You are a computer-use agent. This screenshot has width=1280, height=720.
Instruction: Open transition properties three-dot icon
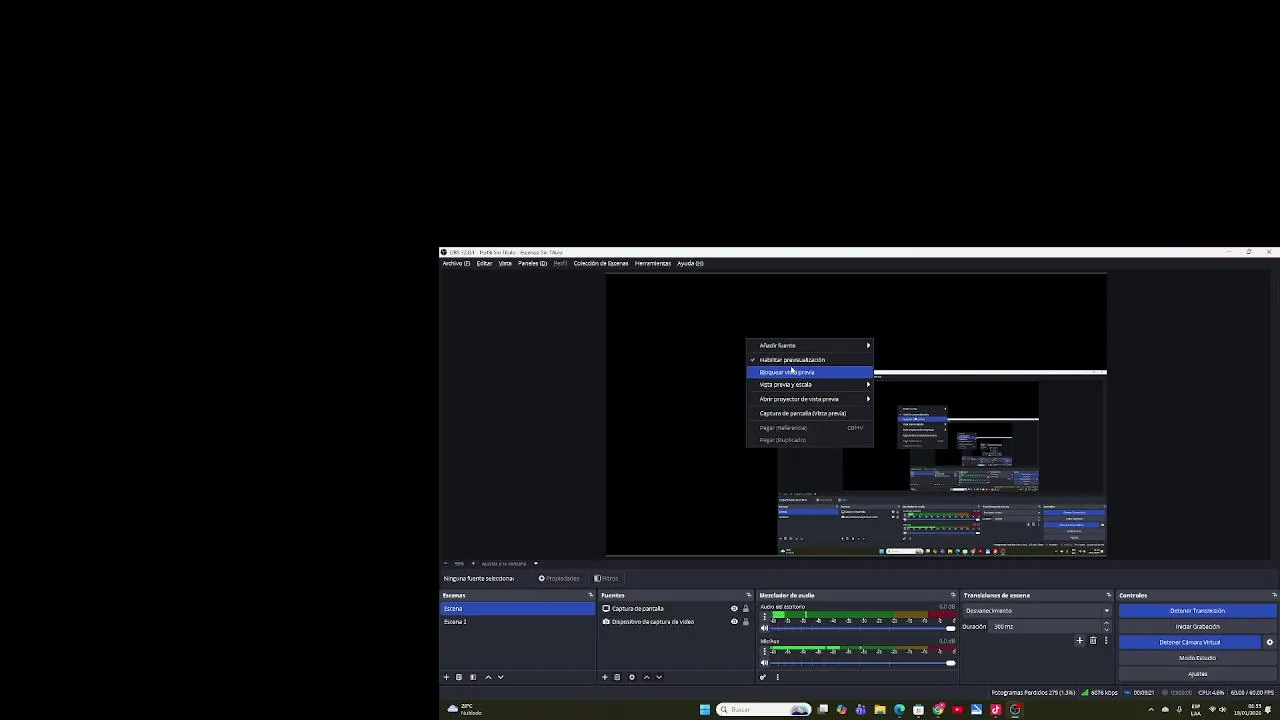[x=1106, y=641]
